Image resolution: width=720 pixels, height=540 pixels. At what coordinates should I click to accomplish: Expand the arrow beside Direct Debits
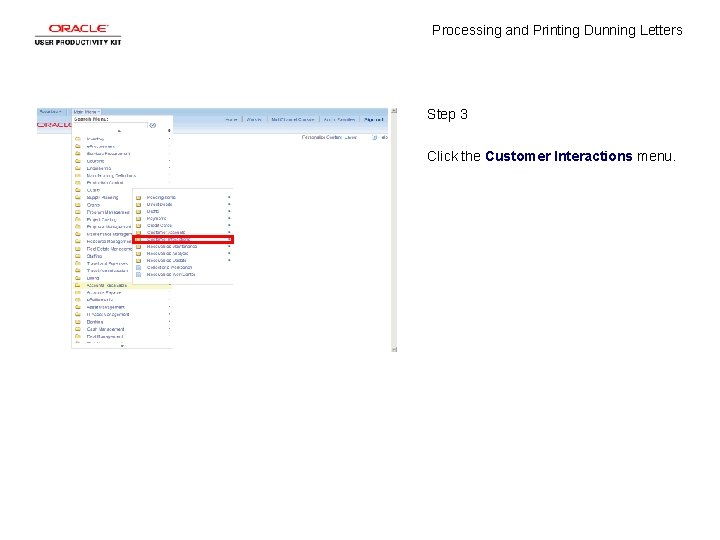tap(229, 204)
